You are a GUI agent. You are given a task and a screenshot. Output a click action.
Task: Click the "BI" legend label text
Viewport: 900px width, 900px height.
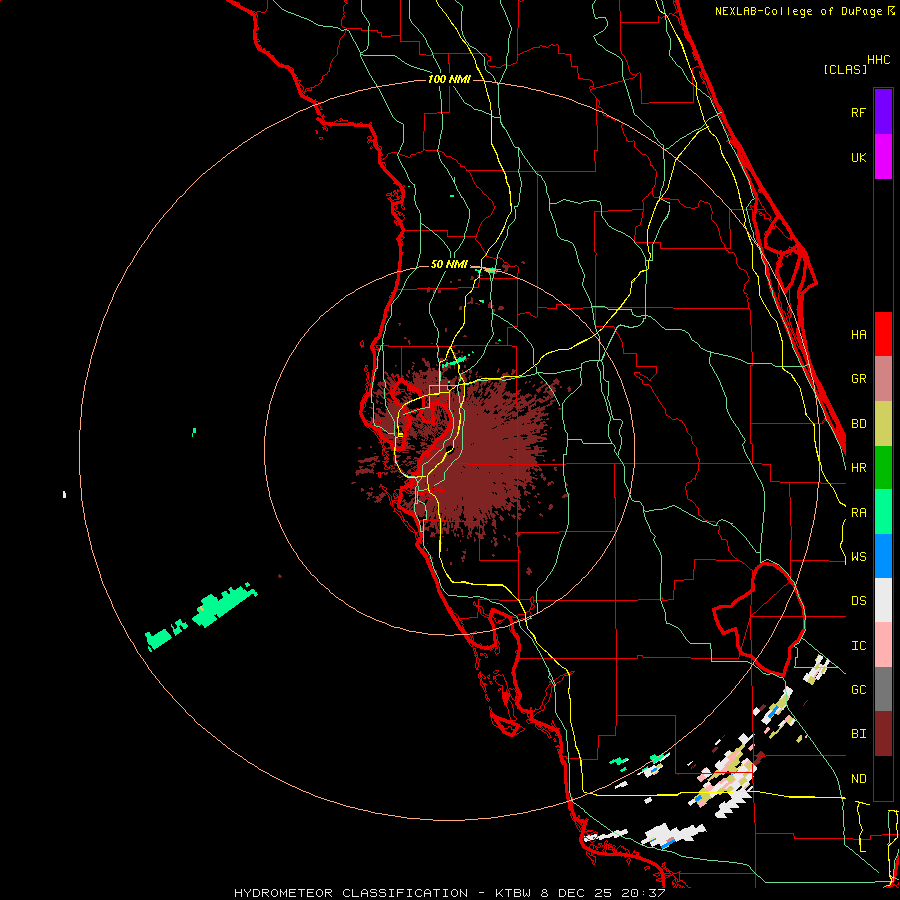click(x=858, y=734)
